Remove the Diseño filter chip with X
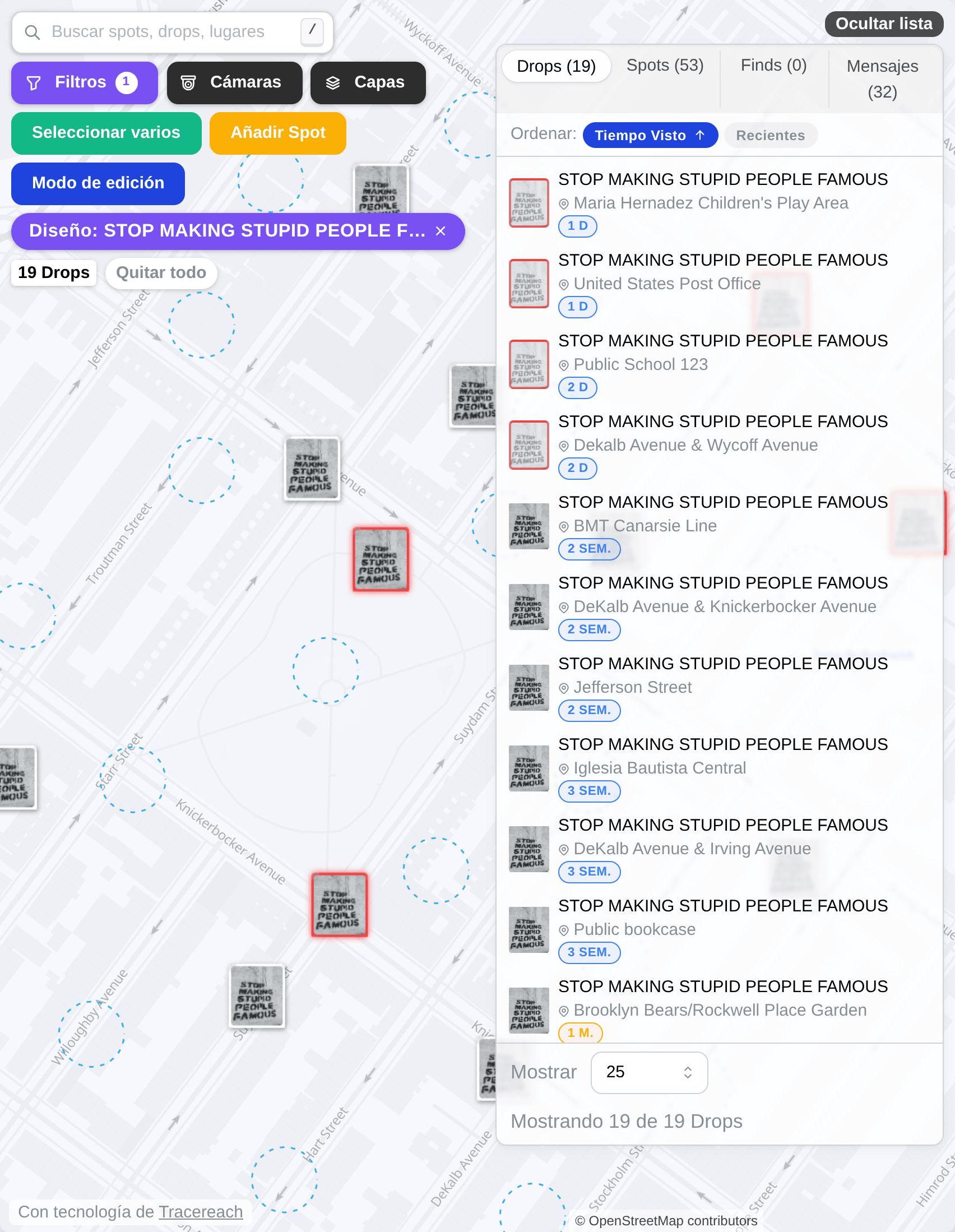 [x=441, y=231]
